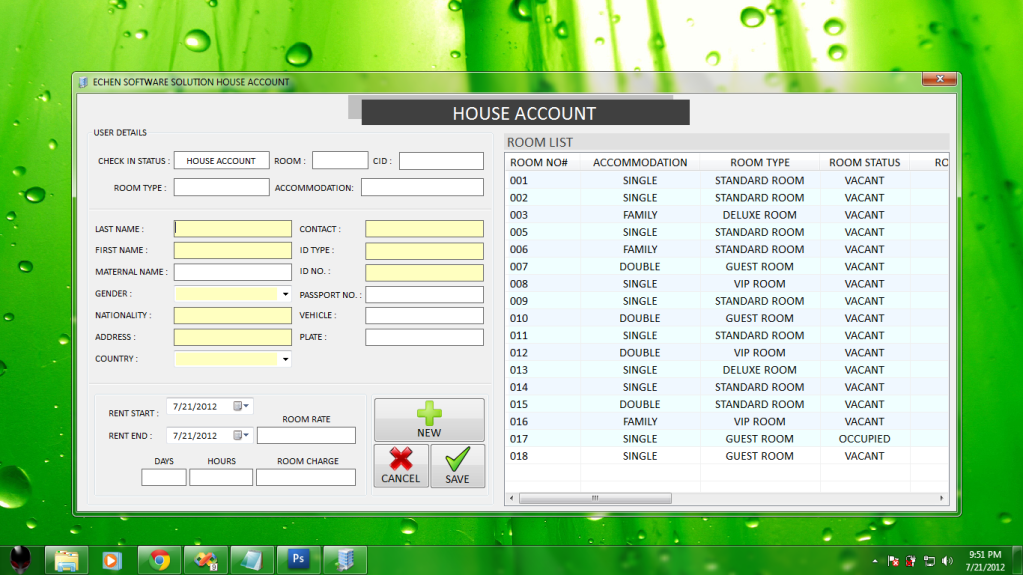
Task: Click the ACCOMMODATION column header
Action: tap(639, 162)
